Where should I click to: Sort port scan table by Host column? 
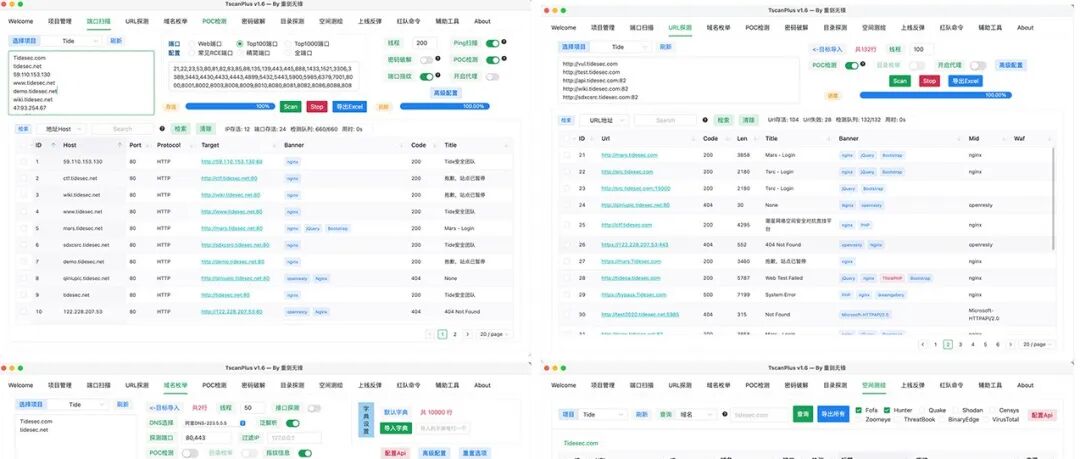click(119, 145)
